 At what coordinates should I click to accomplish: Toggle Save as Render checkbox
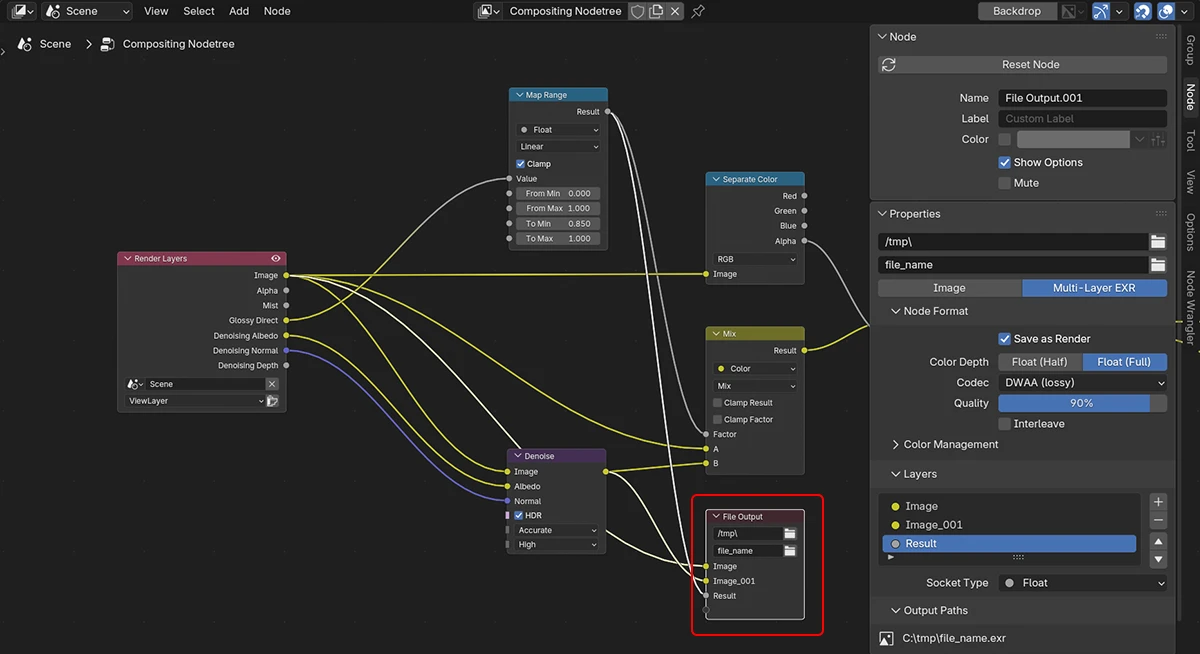click(x=1004, y=339)
